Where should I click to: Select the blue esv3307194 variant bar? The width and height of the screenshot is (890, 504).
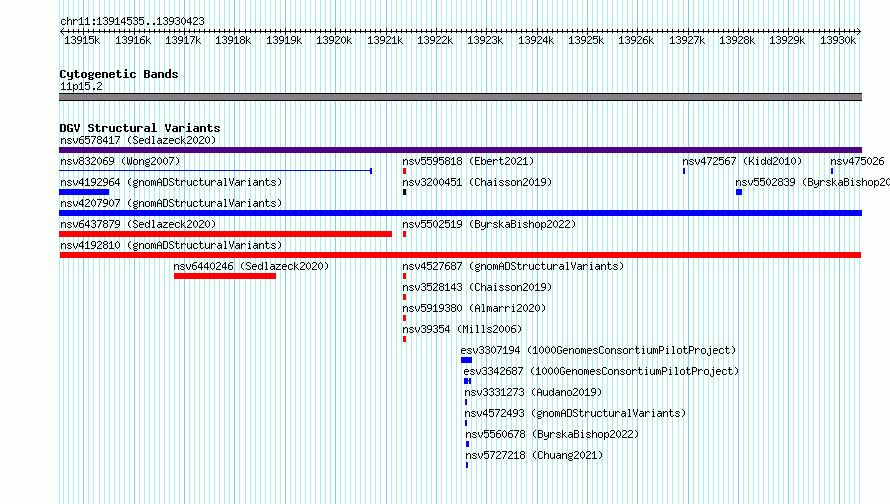[467, 360]
